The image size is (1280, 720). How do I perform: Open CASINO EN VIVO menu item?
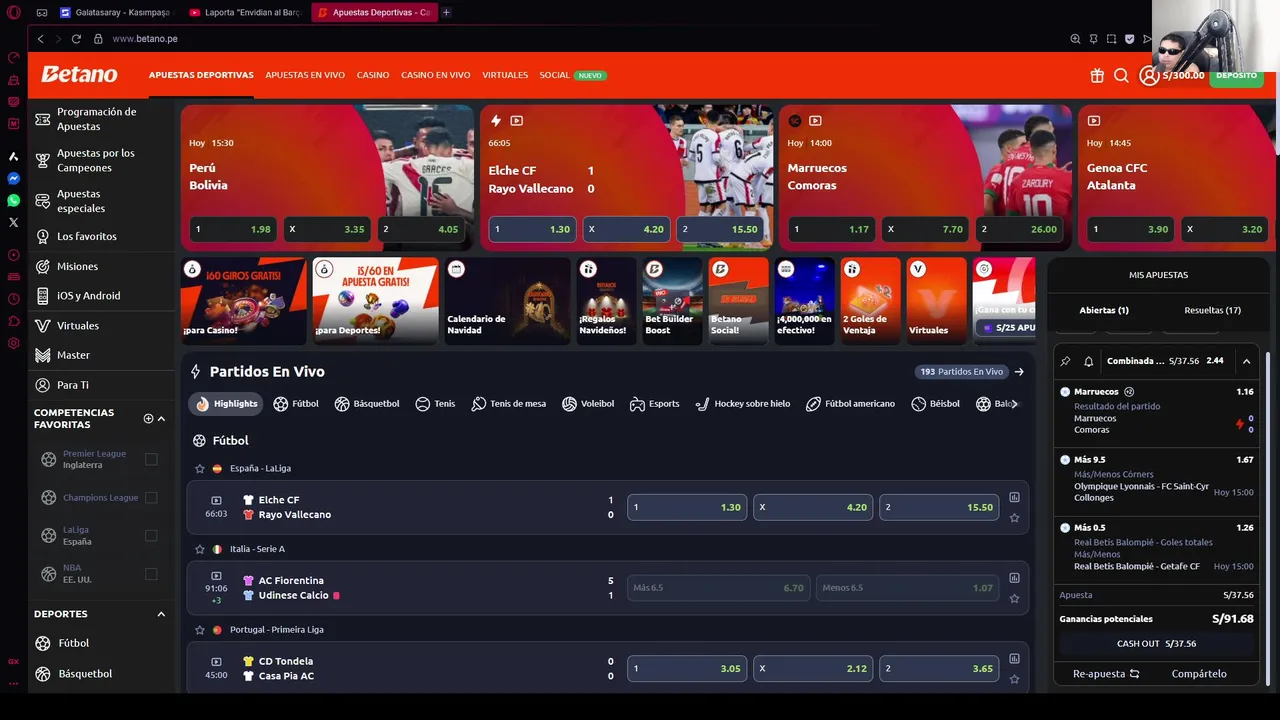click(x=435, y=75)
